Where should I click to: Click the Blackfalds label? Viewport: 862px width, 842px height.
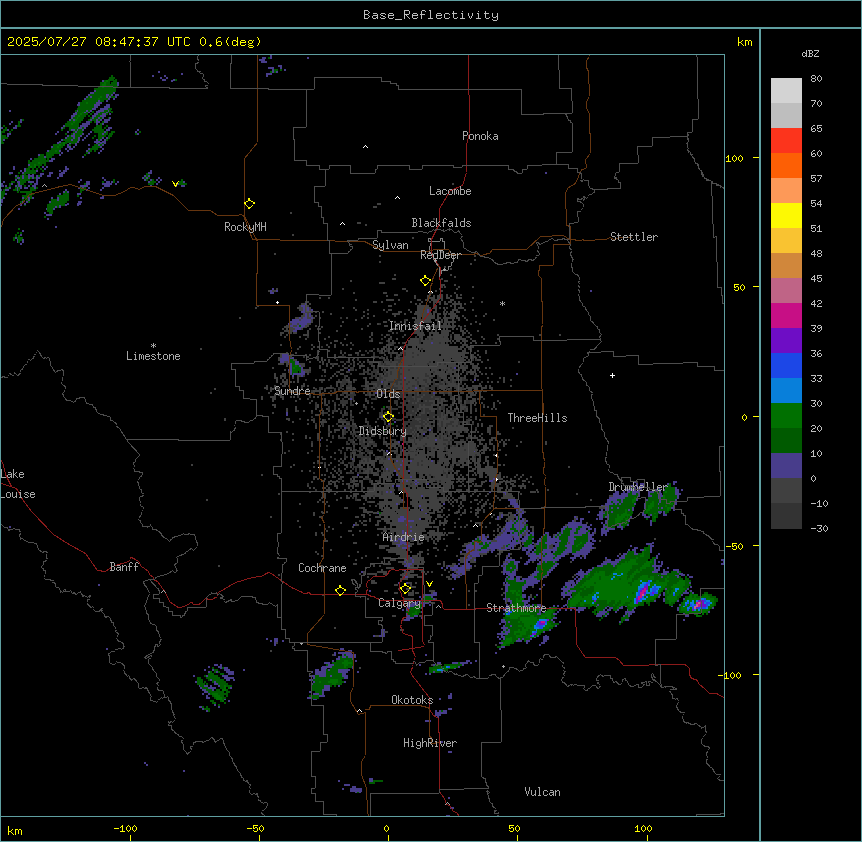[441, 223]
